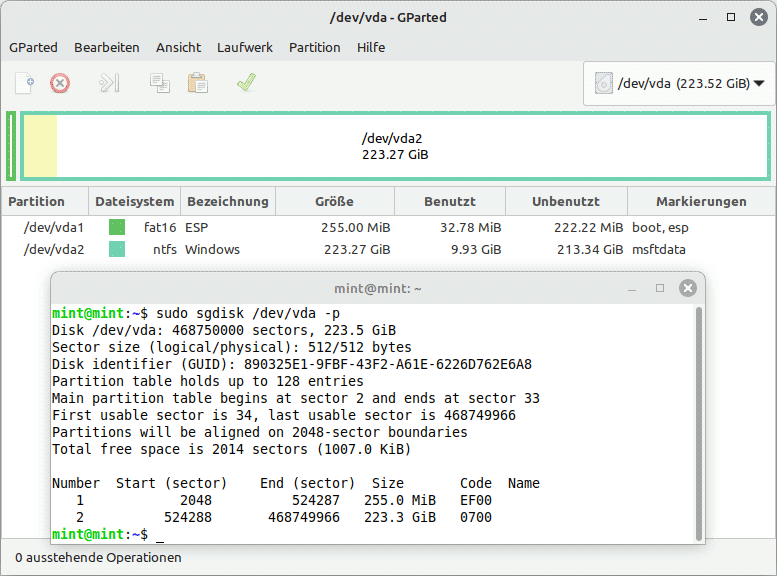Click the Paste partition clipboard icon
Image resolution: width=777 pixels, height=576 pixels.
197,83
